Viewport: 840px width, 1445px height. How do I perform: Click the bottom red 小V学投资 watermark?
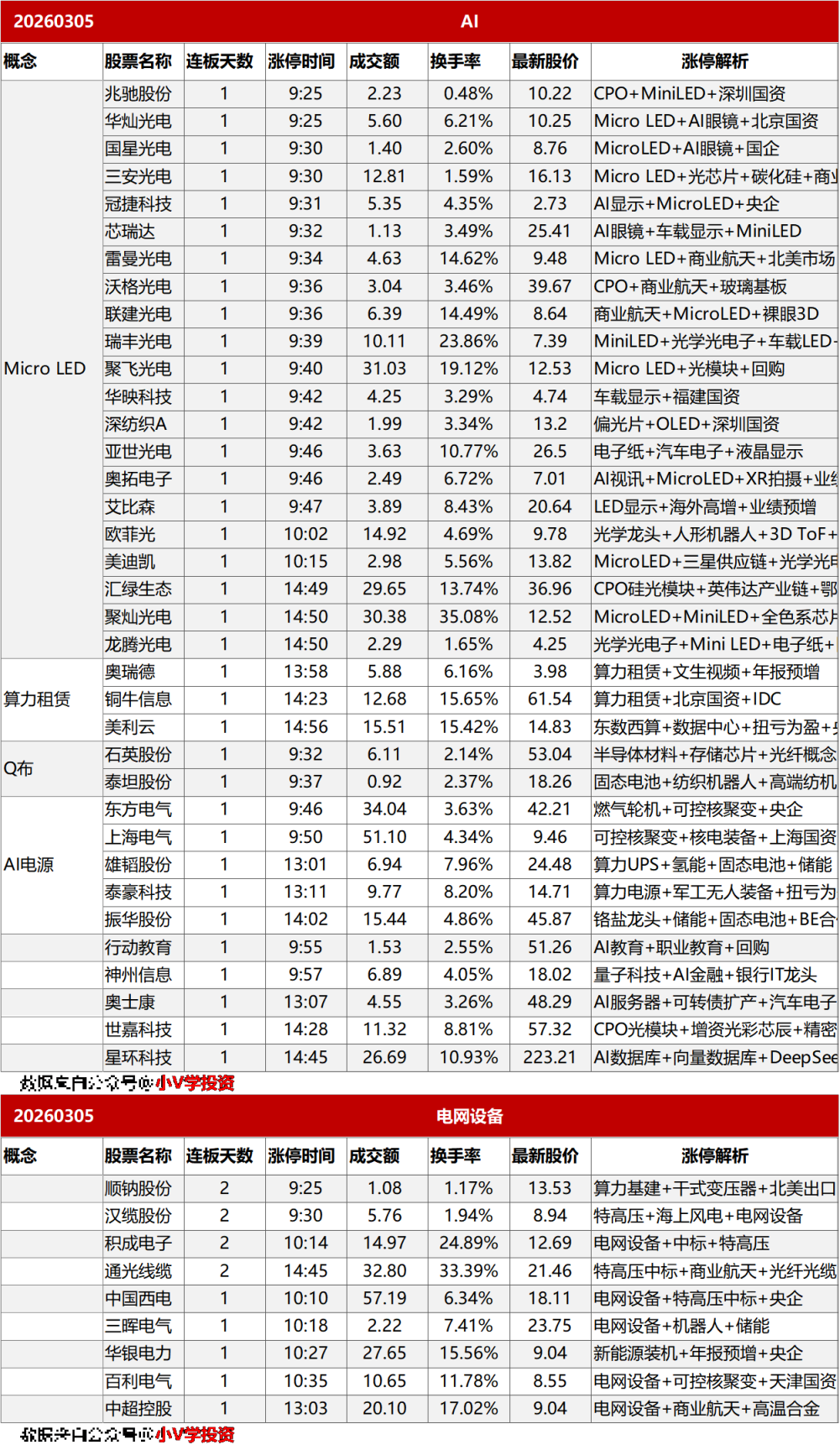tap(195, 1434)
